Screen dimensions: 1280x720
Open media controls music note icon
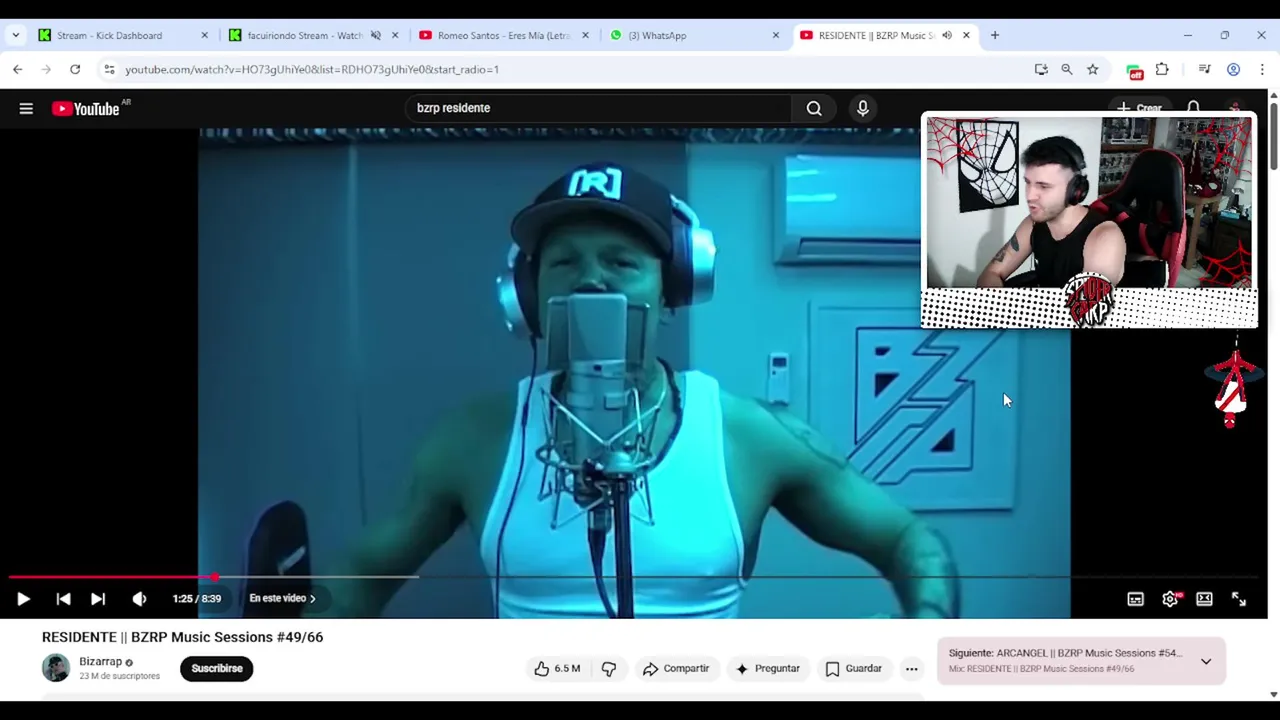coord(1204,69)
